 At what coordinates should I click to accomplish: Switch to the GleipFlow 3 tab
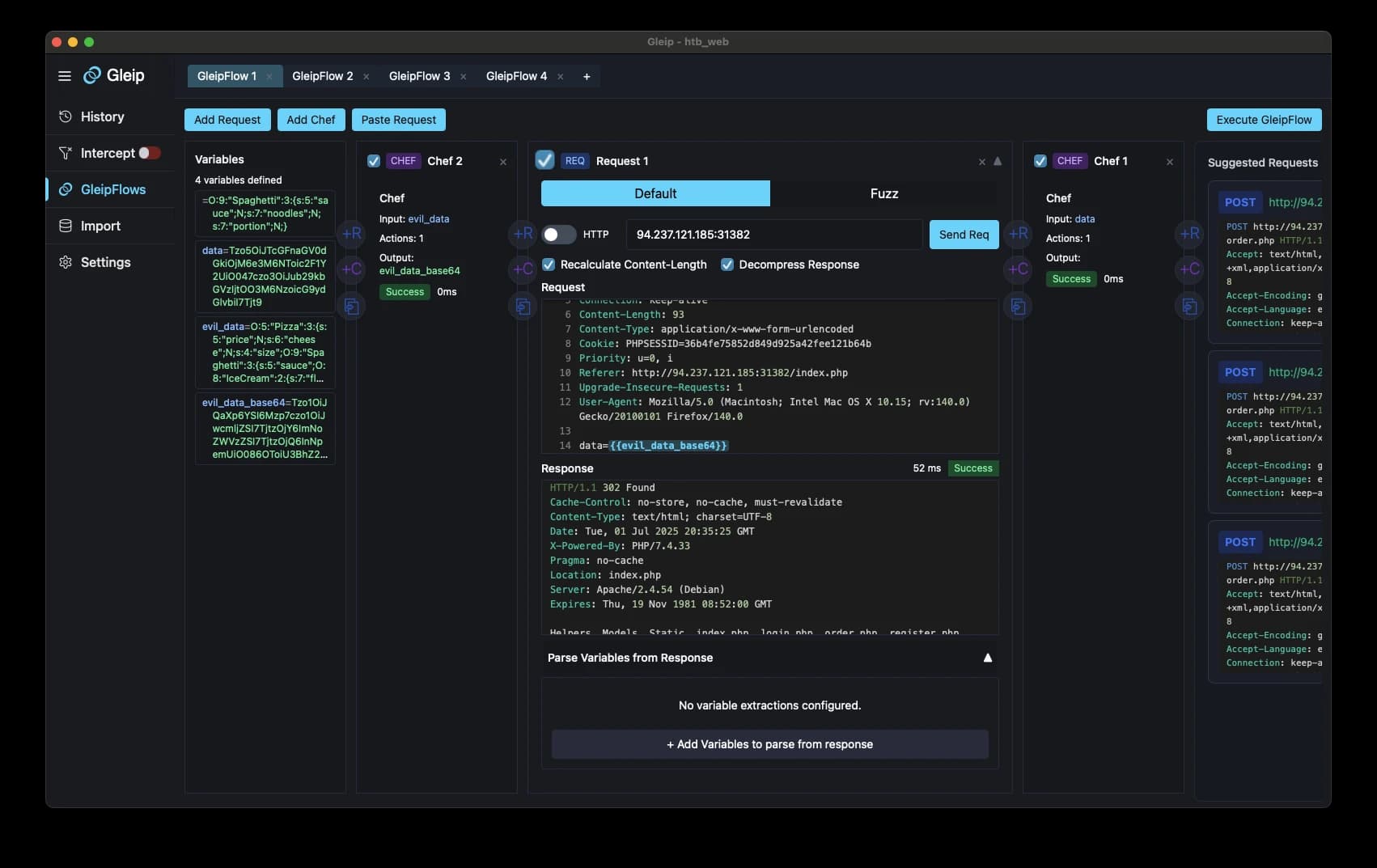(x=419, y=76)
